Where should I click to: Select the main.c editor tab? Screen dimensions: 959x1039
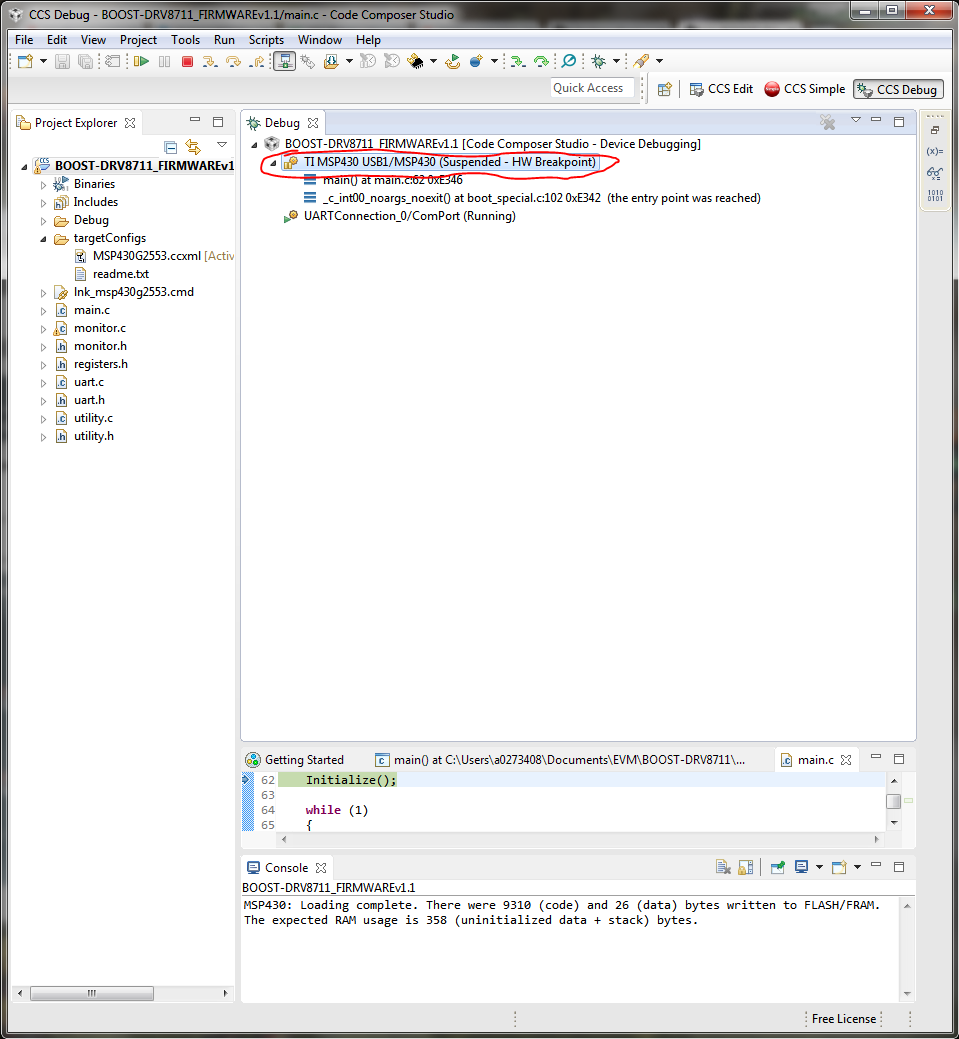tap(816, 760)
